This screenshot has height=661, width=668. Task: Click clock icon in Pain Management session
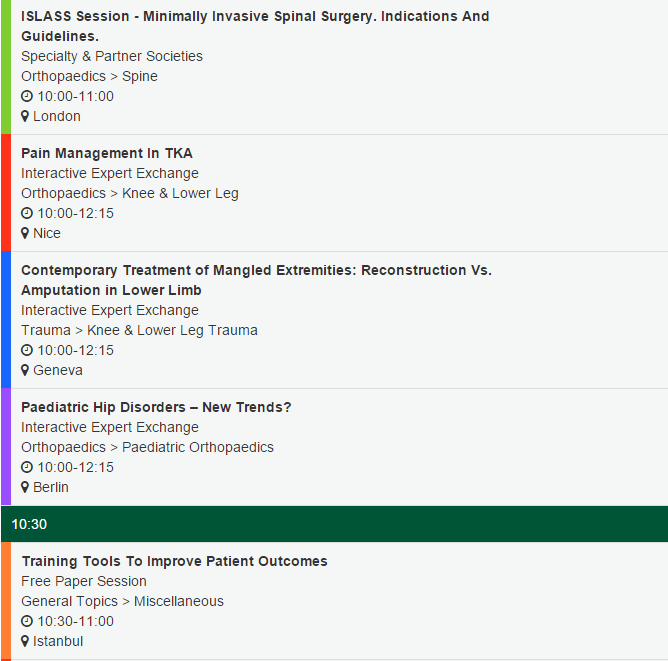27,213
